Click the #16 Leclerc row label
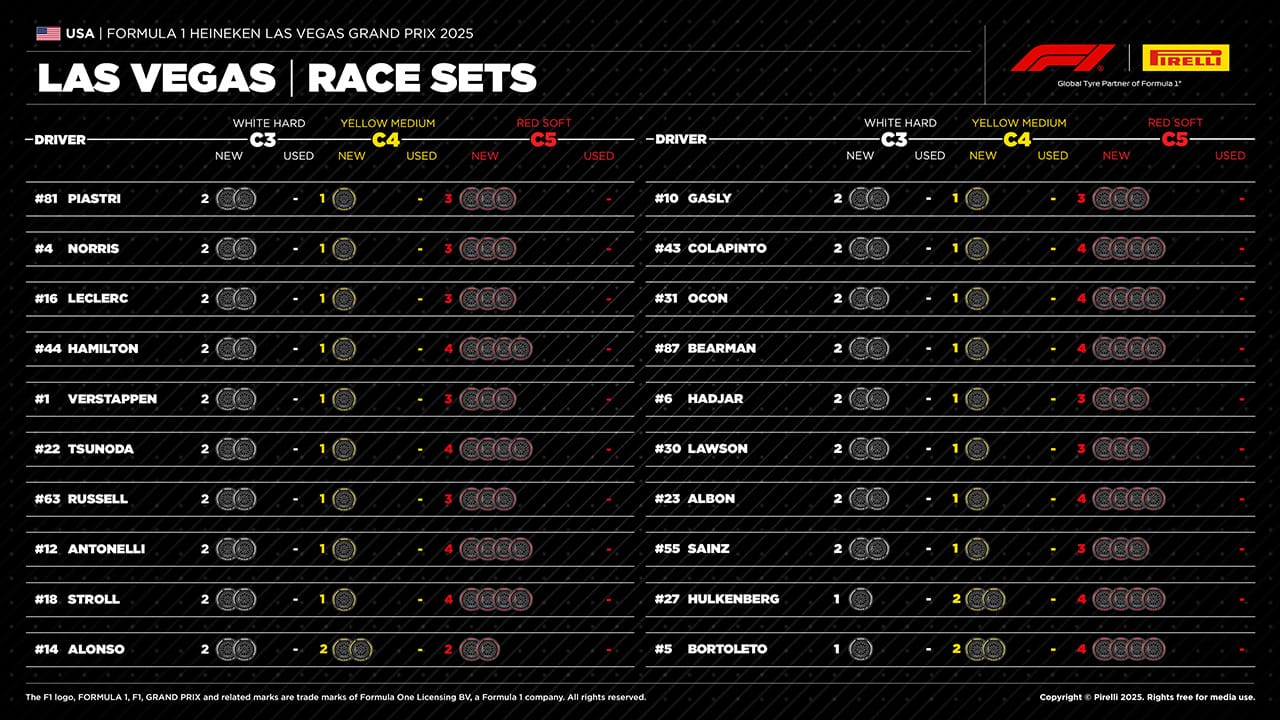The width and height of the screenshot is (1280, 720). pyautogui.click(x=82, y=299)
